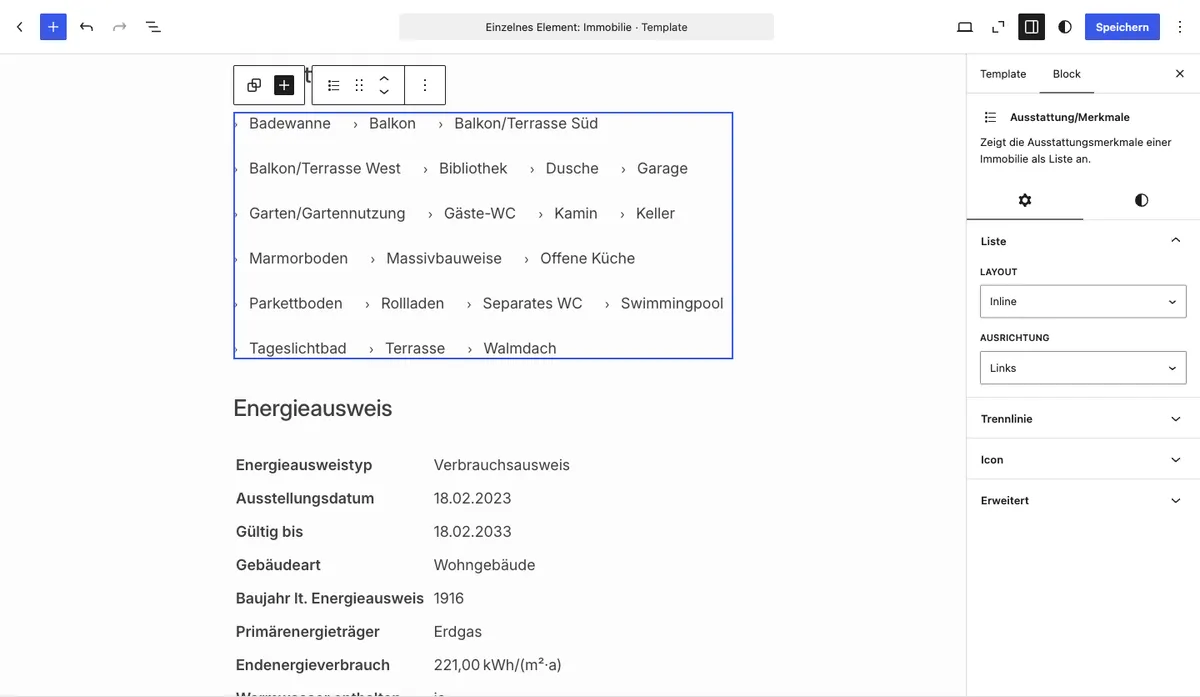Save the template with Speichern
This screenshot has height=697, width=1200.
tap(1122, 27)
